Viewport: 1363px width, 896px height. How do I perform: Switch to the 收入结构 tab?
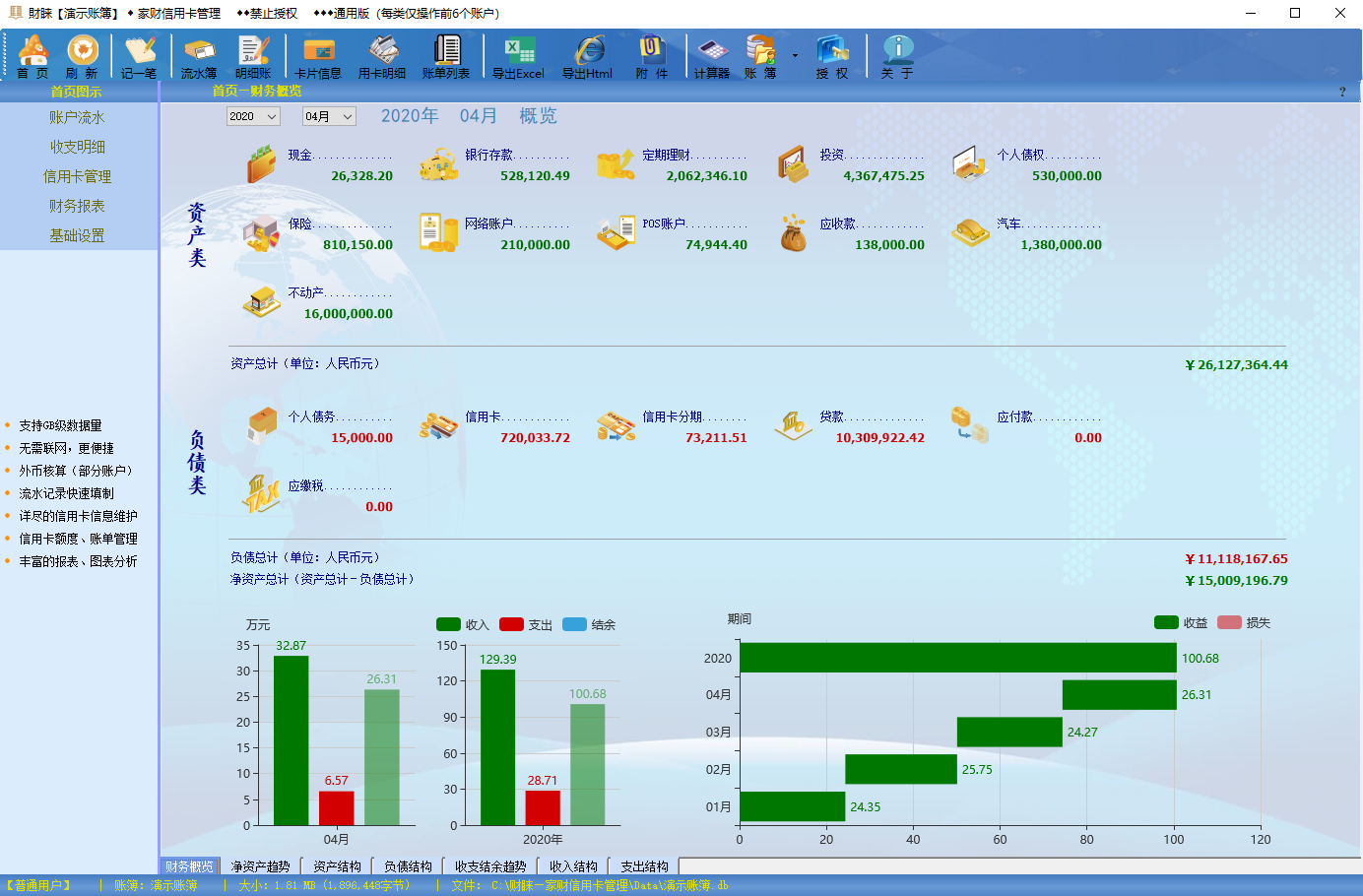(x=573, y=866)
